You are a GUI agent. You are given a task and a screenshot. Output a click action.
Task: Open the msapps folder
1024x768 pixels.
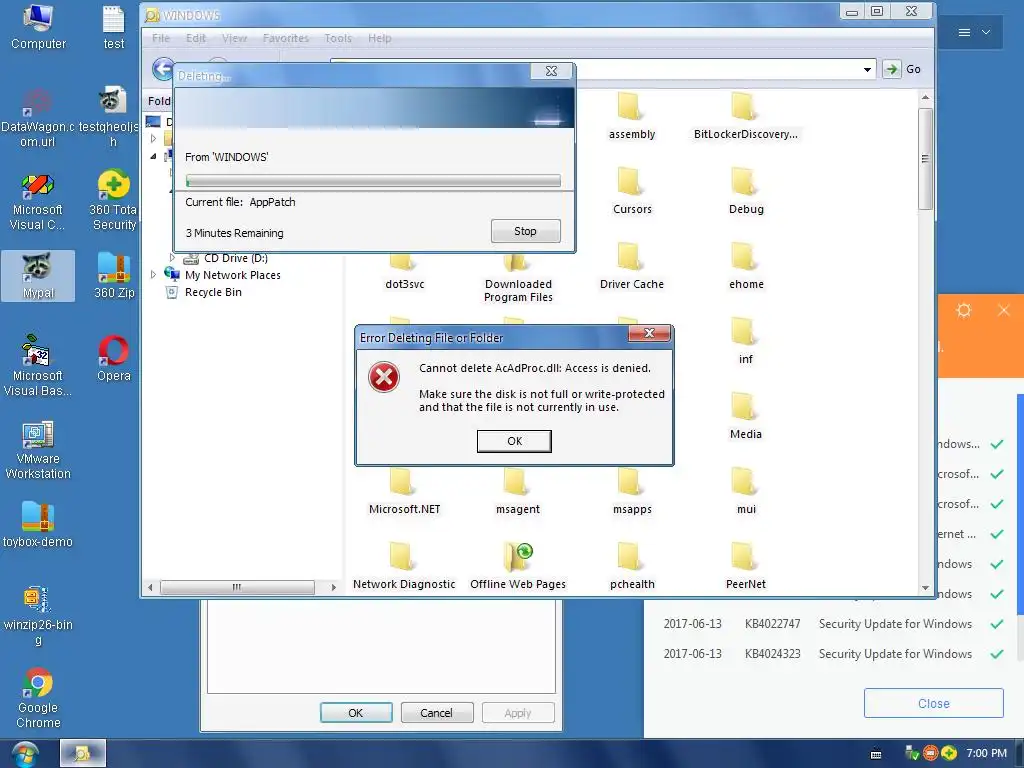coord(632,492)
